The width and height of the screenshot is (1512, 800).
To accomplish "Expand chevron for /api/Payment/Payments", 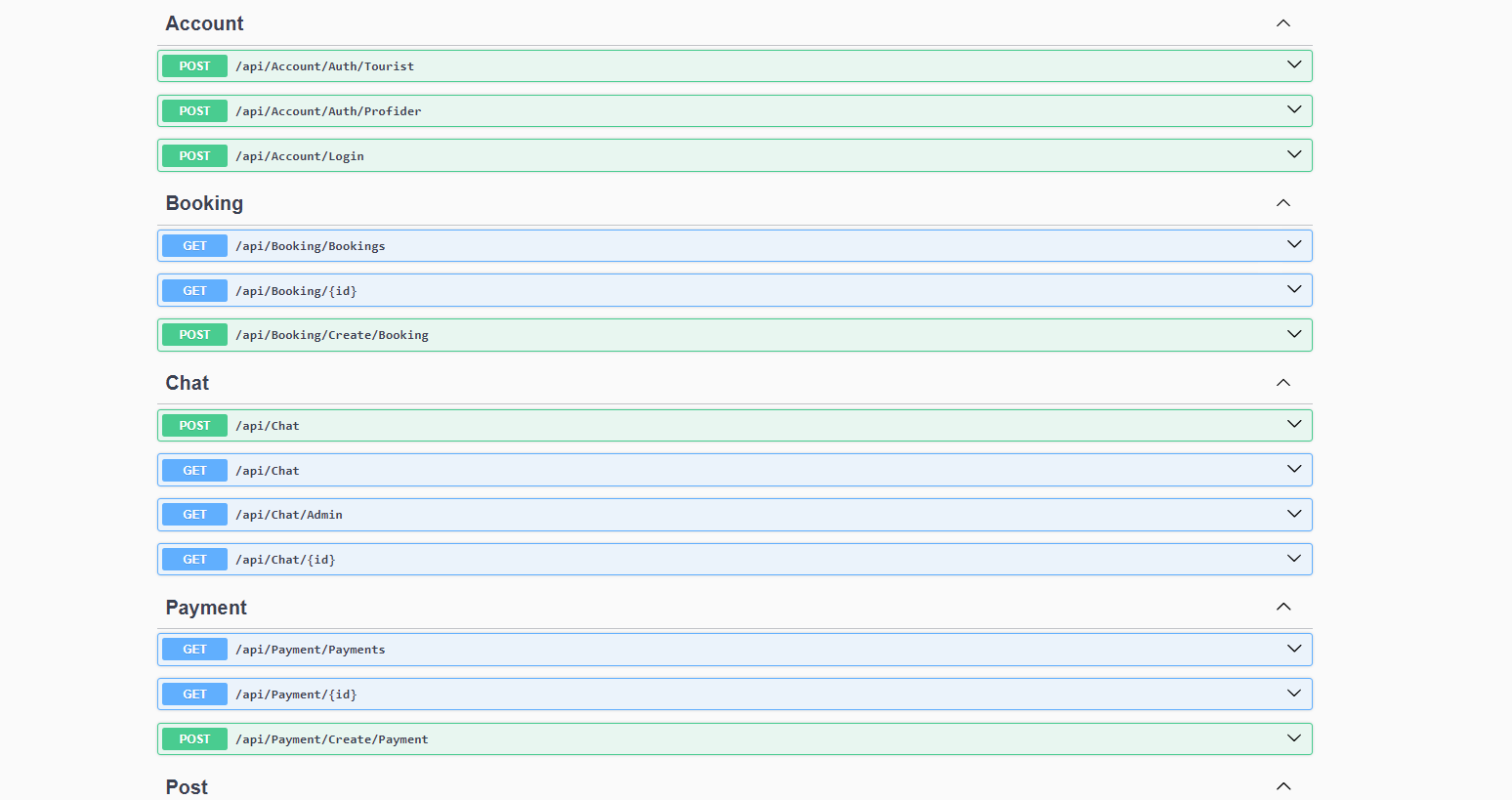I will tap(1294, 650).
